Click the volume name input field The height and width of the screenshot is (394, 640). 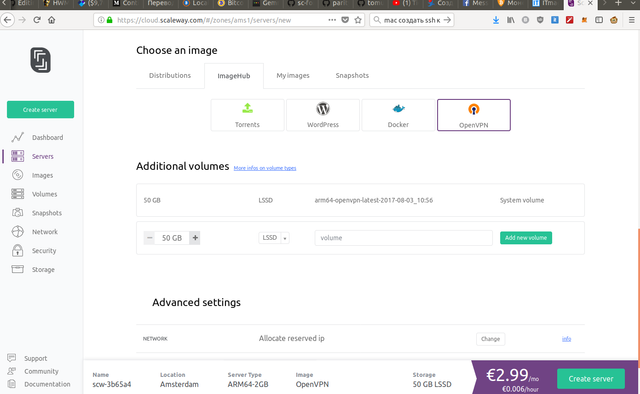point(403,238)
